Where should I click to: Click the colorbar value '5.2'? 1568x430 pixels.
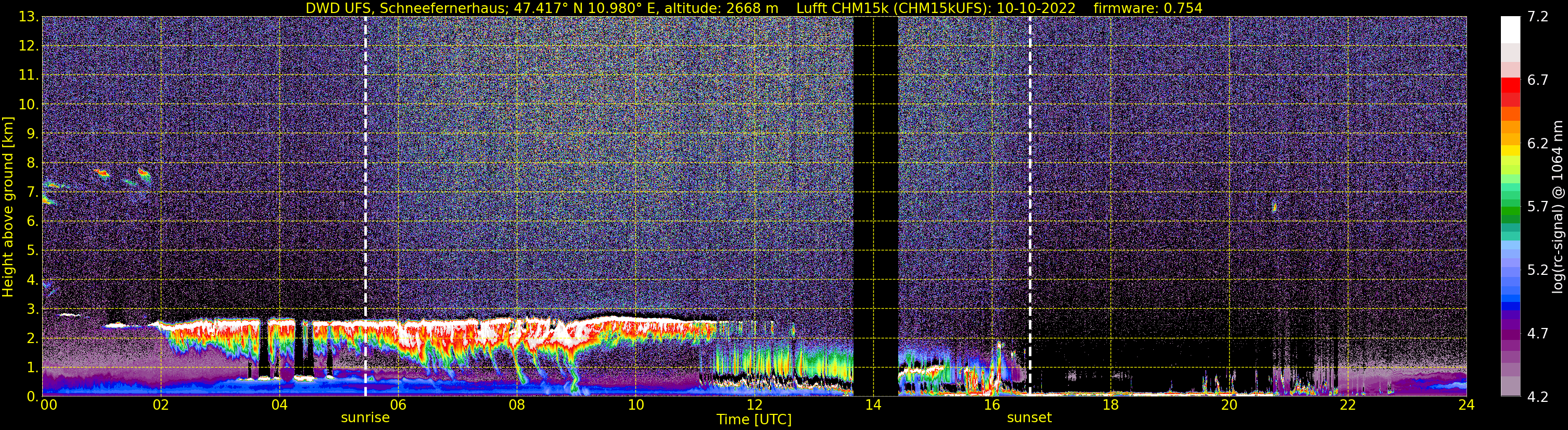pyautogui.click(x=1538, y=270)
